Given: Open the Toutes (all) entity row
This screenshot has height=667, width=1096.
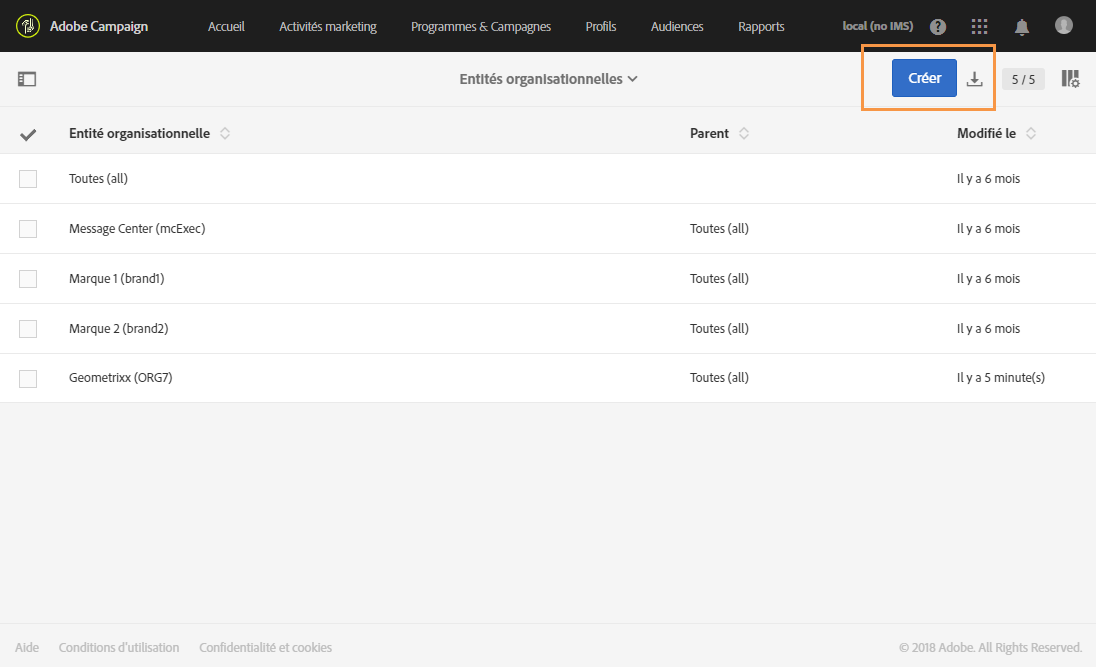Looking at the screenshot, I should pos(548,178).
